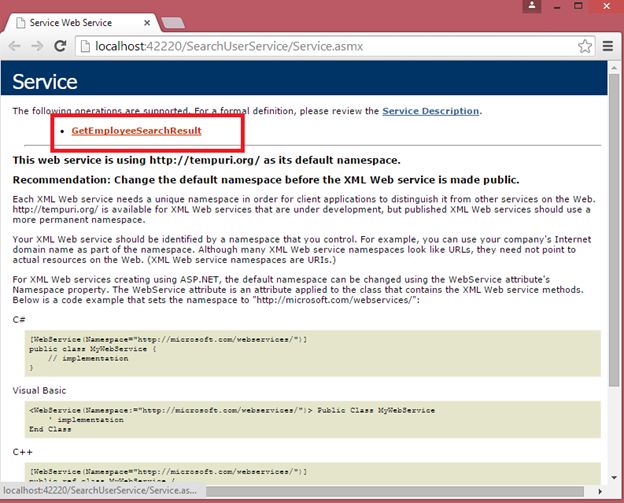Click the 'C#' code section label

tap(19, 320)
